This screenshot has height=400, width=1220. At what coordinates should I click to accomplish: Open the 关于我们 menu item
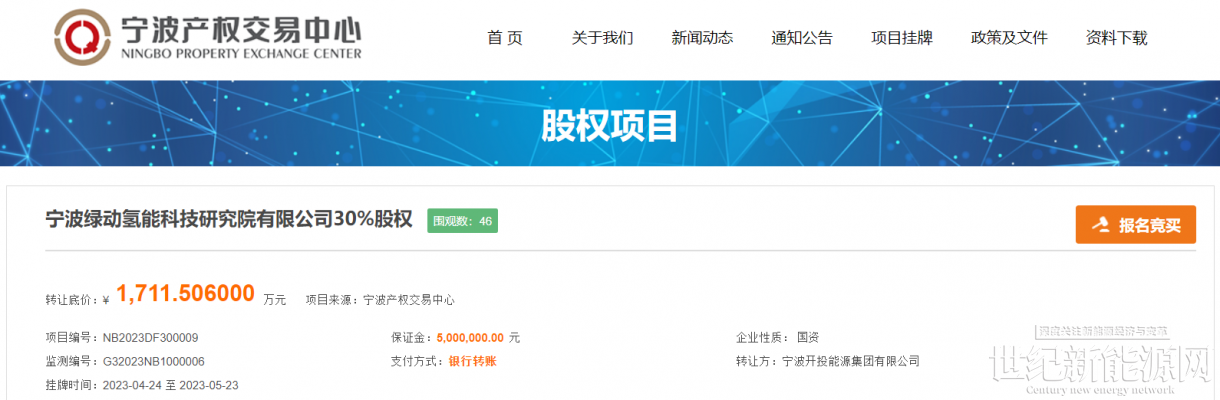coord(602,38)
